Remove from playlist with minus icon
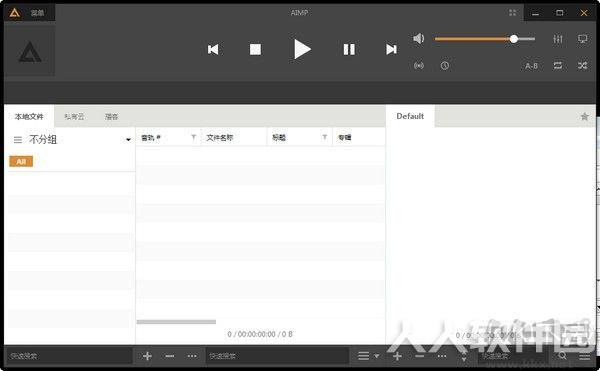This screenshot has width=600, height=371. click(420, 356)
